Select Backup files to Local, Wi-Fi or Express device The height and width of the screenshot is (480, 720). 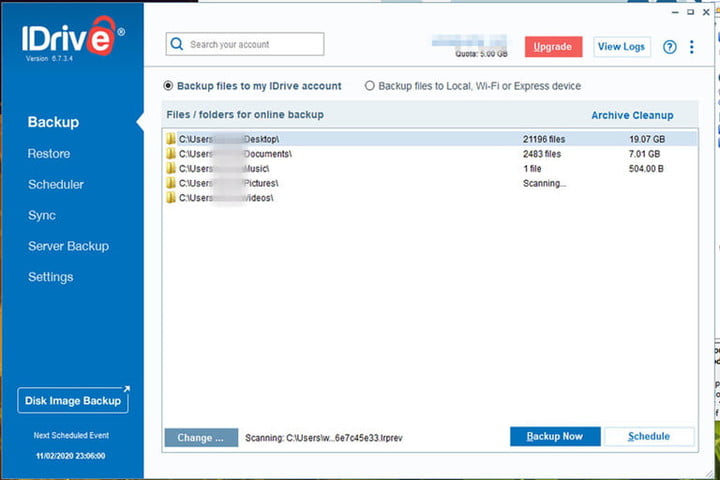click(370, 86)
